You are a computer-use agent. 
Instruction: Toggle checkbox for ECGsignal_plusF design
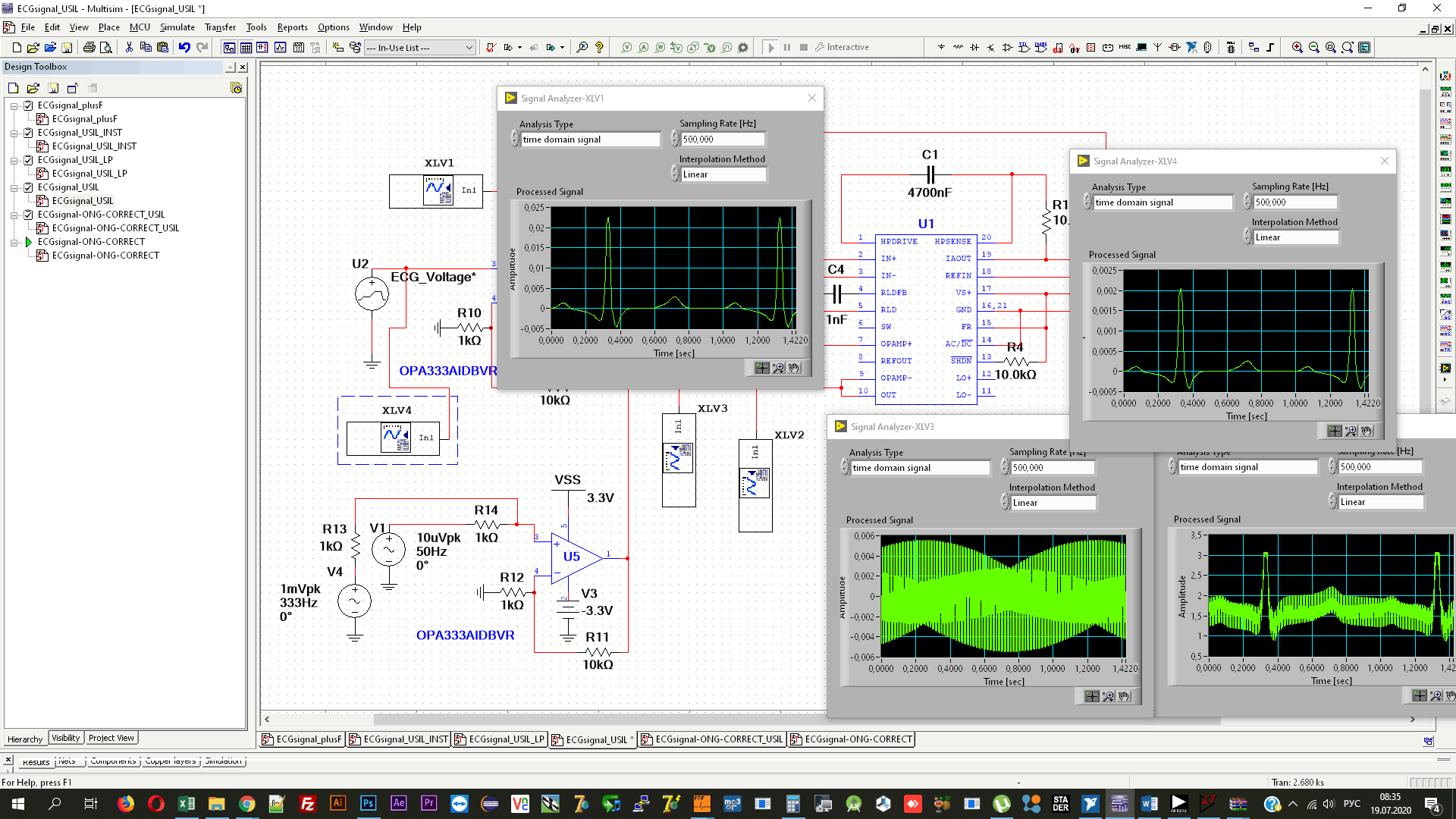coord(28,105)
